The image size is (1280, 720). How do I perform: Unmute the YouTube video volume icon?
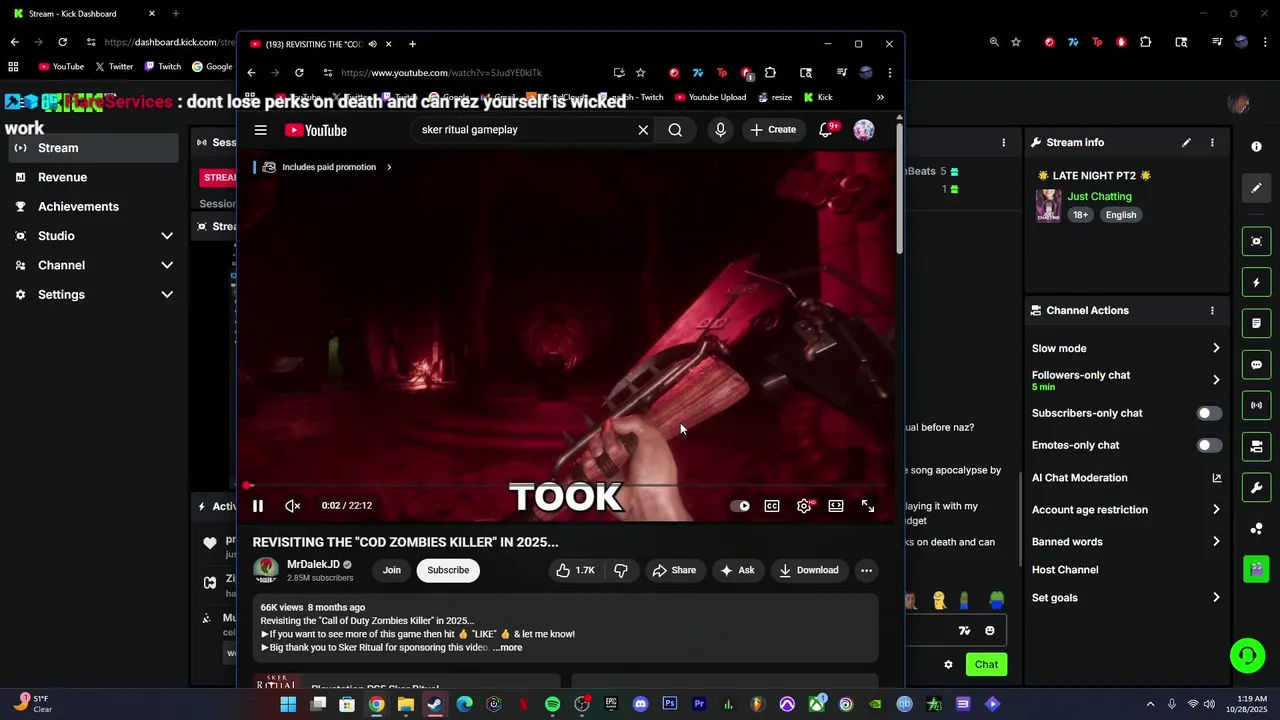click(x=293, y=506)
